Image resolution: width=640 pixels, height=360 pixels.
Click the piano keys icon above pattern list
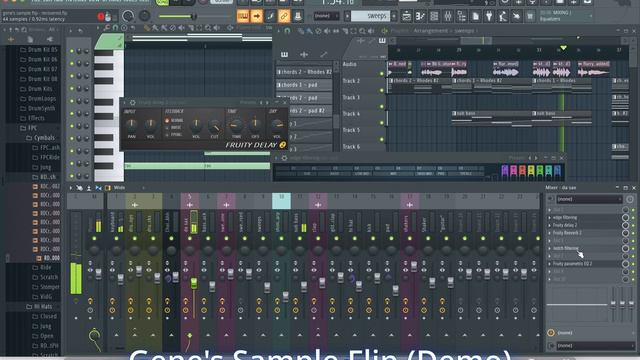[x=284, y=54]
